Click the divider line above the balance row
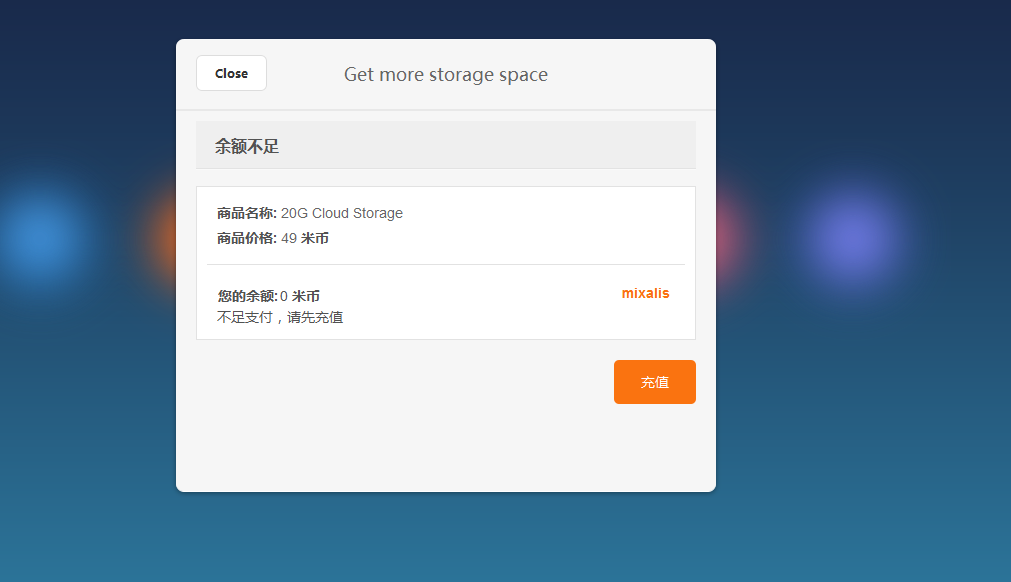Viewport: 1011px width, 582px height. [445, 264]
